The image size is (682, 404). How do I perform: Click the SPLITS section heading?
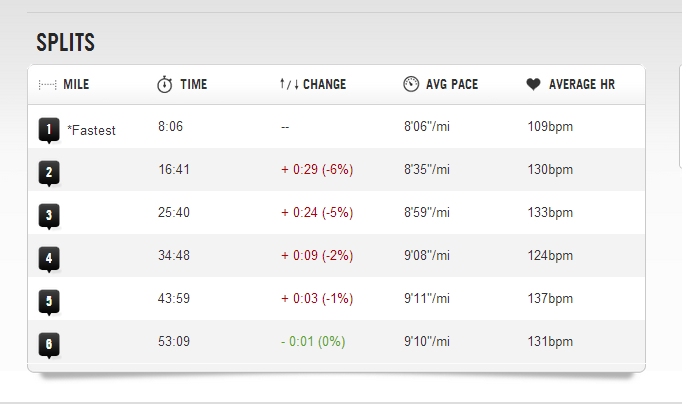point(65,43)
